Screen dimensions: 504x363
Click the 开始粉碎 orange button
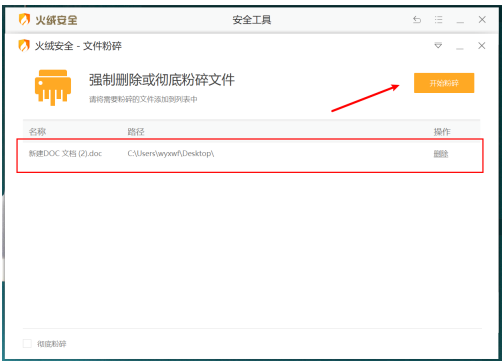pyautogui.click(x=444, y=83)
